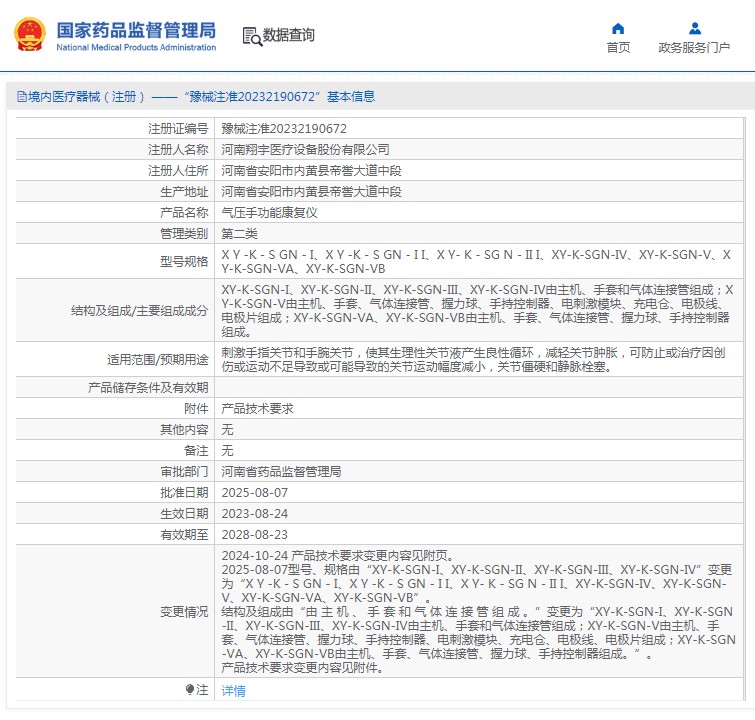
Task: Click the 河南省药品监督管理局 approval department value
Action: click(x=281, y=471)
